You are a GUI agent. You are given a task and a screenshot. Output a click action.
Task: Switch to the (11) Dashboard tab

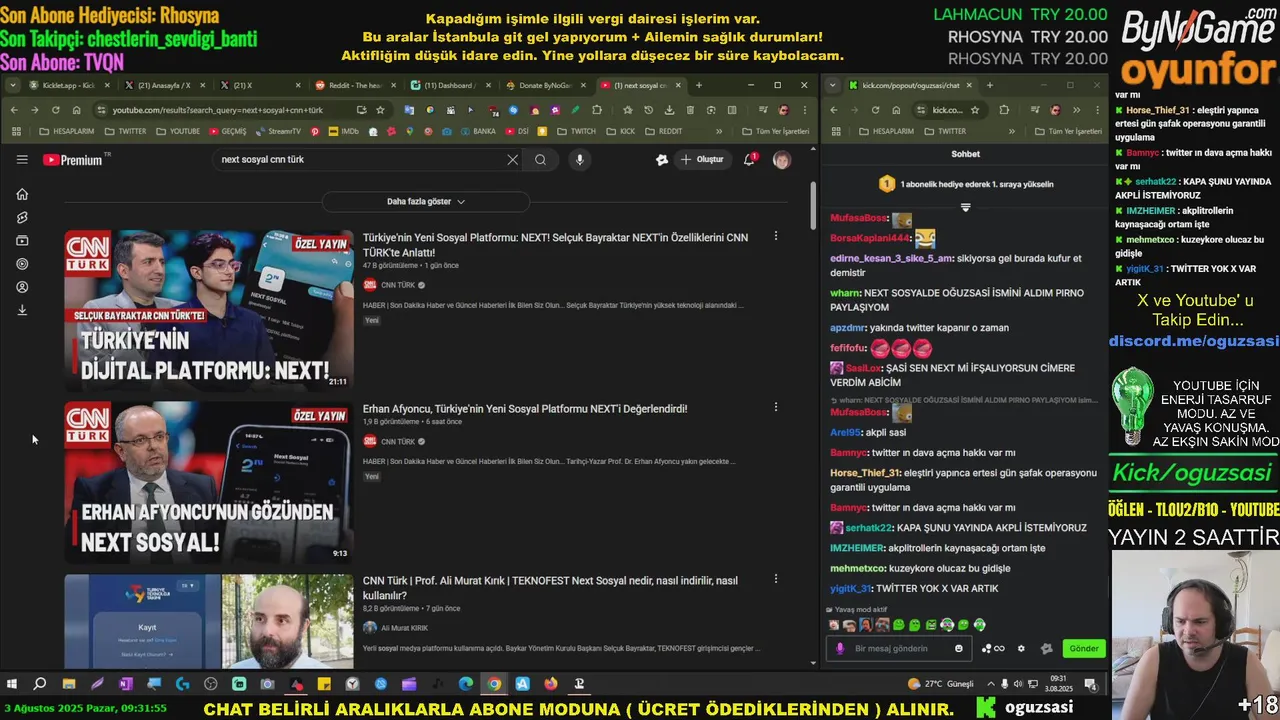coord(450,85)
